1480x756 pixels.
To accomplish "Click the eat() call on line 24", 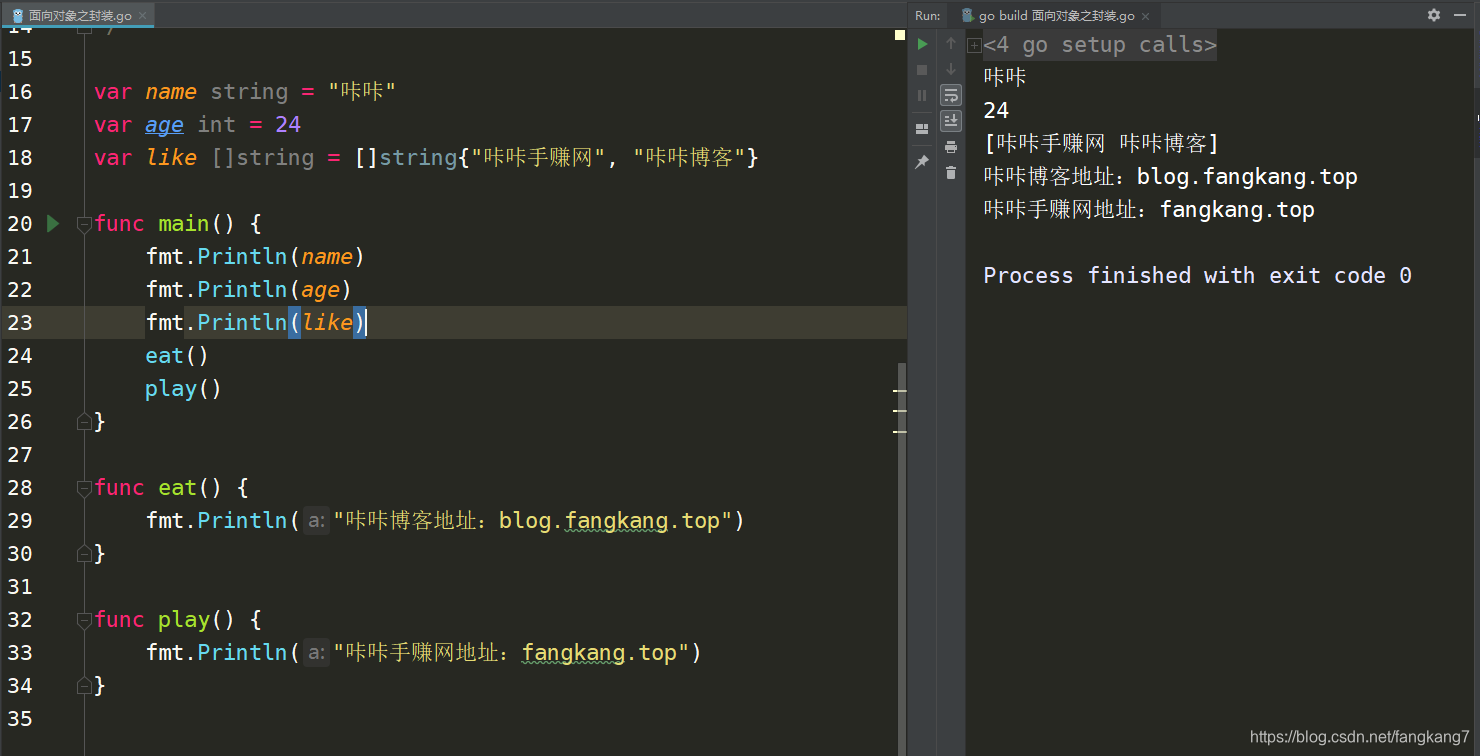I will (177, 356).
